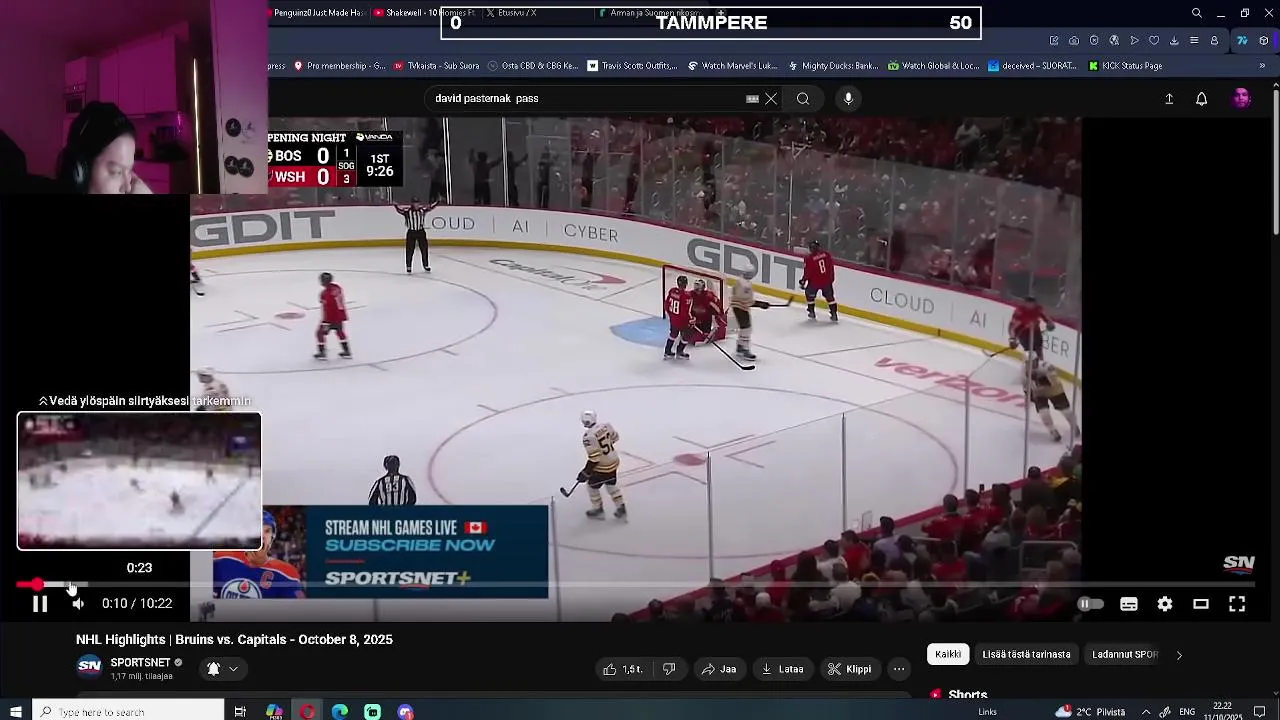Mute the video with the speaker icon
Image resolution: width=1280 pixels, height=720 pixels.
(78, 604)
